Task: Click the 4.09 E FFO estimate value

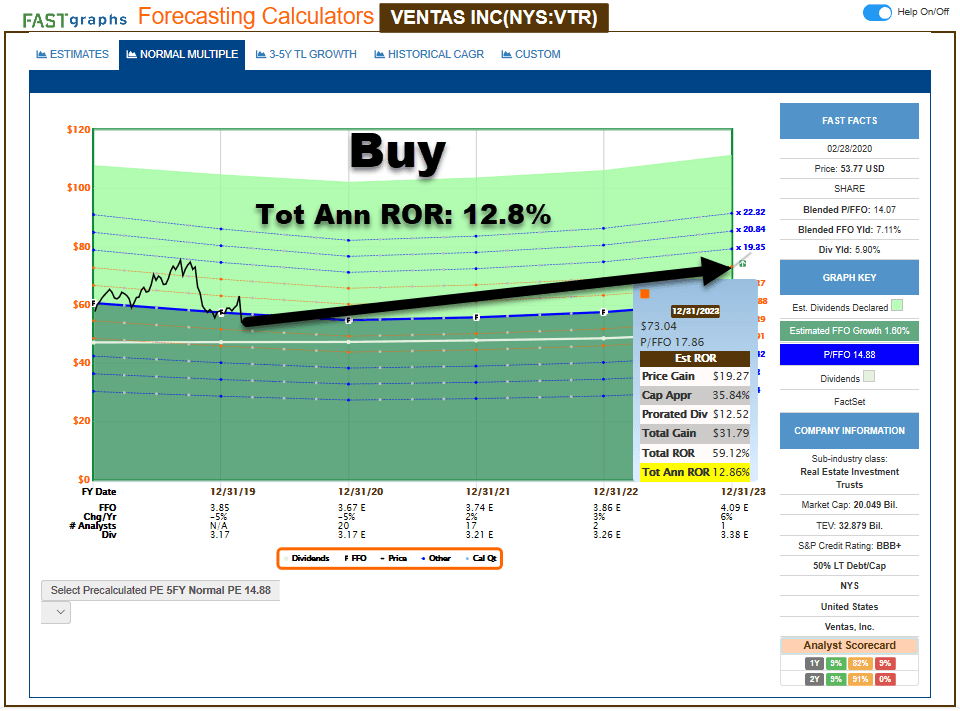Action: pos(734,508)
